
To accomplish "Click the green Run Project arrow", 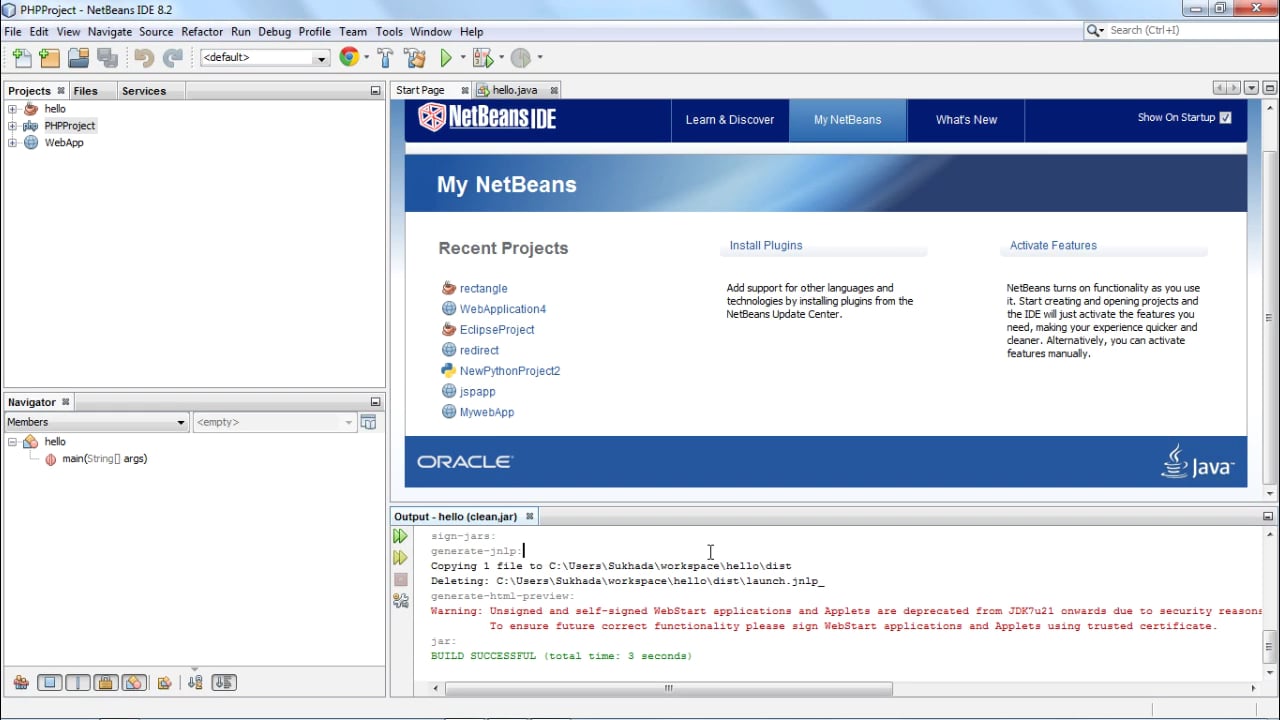I will point(446,58).
